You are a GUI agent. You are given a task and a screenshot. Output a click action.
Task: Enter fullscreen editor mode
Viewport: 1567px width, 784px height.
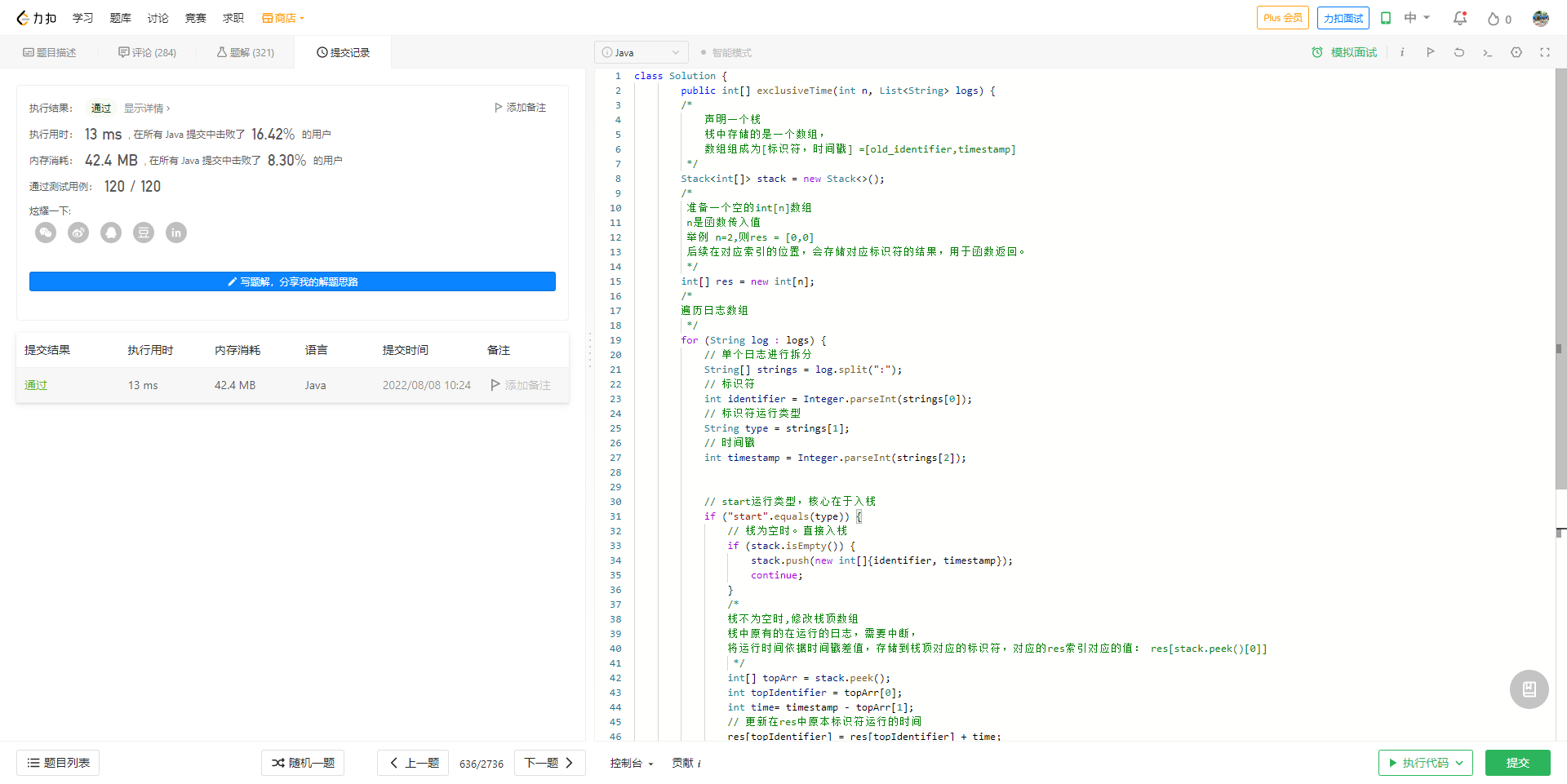[x=1545, y=52]
